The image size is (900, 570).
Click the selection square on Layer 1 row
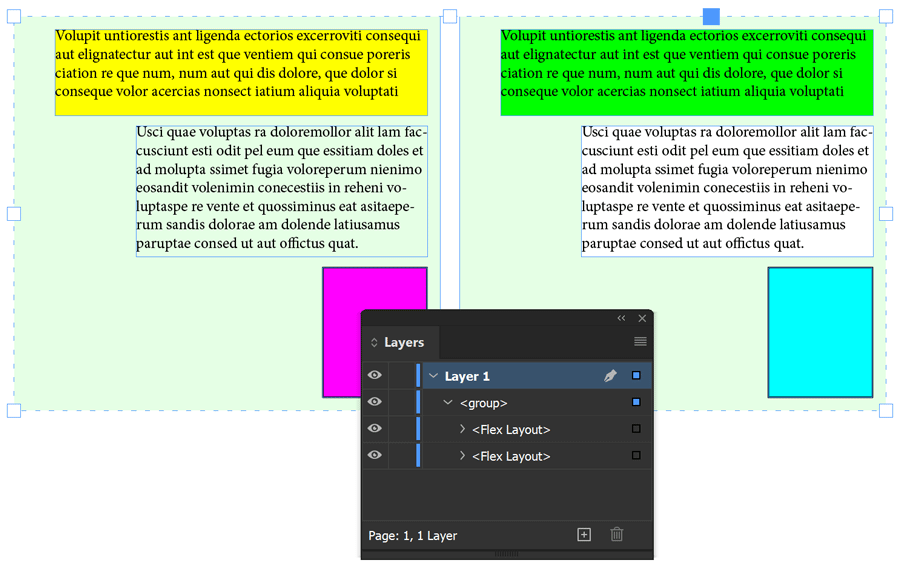point(636,376)
